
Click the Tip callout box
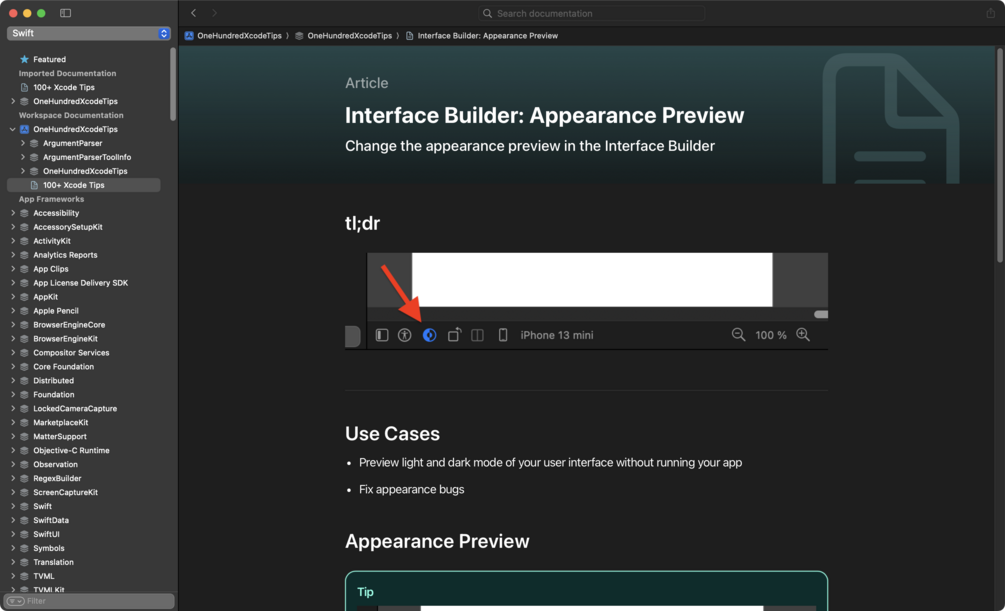586,591
